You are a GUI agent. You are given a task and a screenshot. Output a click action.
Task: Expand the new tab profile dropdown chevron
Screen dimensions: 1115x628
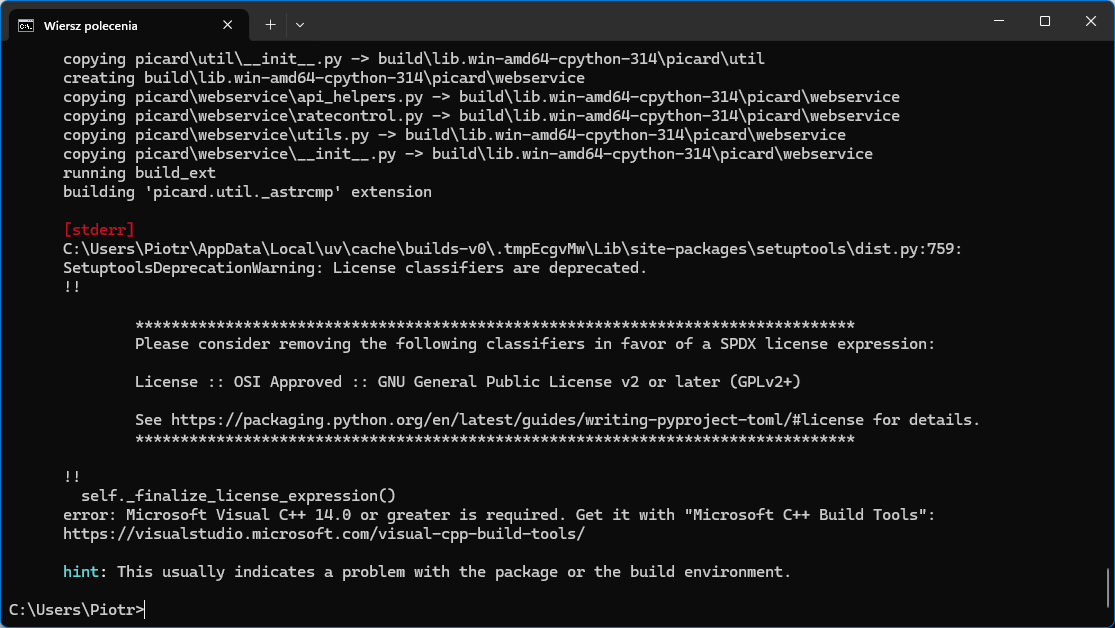click(x=300, y=24)
